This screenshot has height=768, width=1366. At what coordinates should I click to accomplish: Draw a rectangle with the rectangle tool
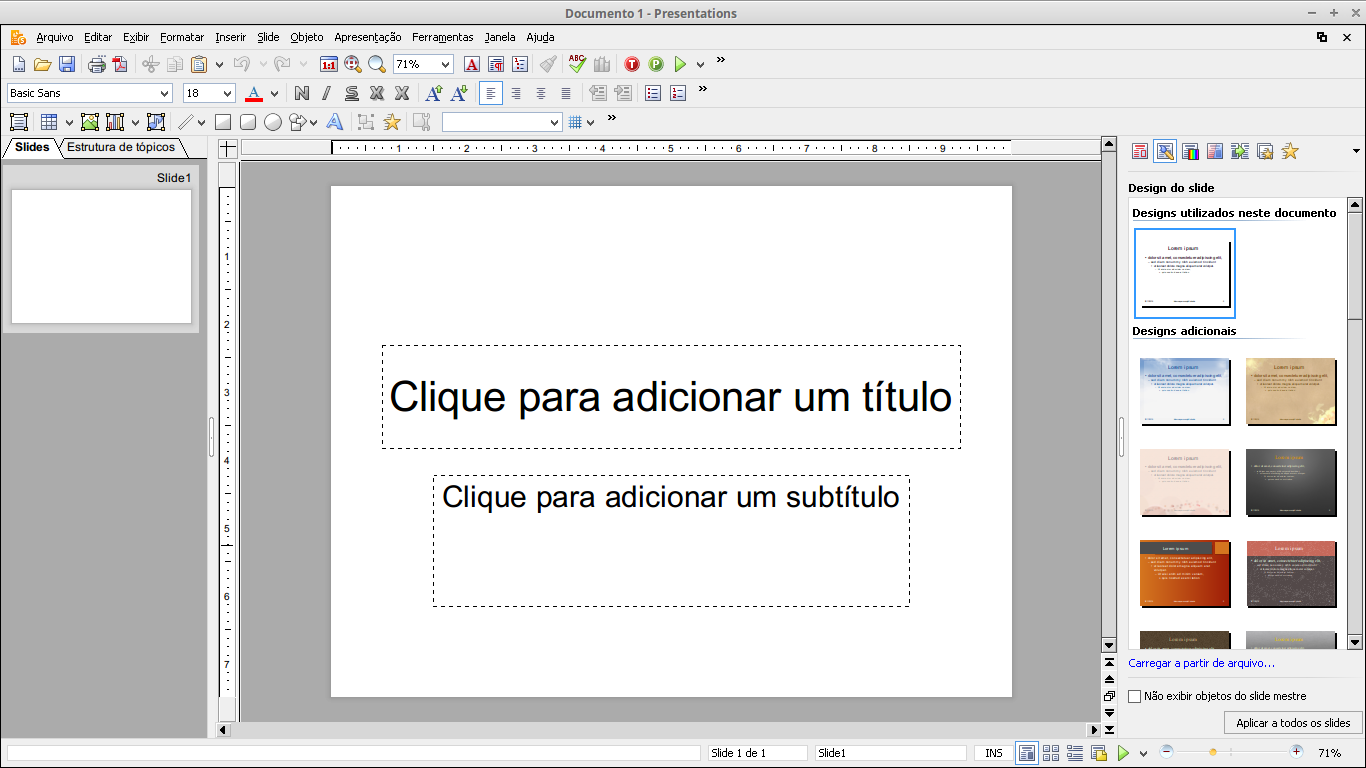point(223,122)
